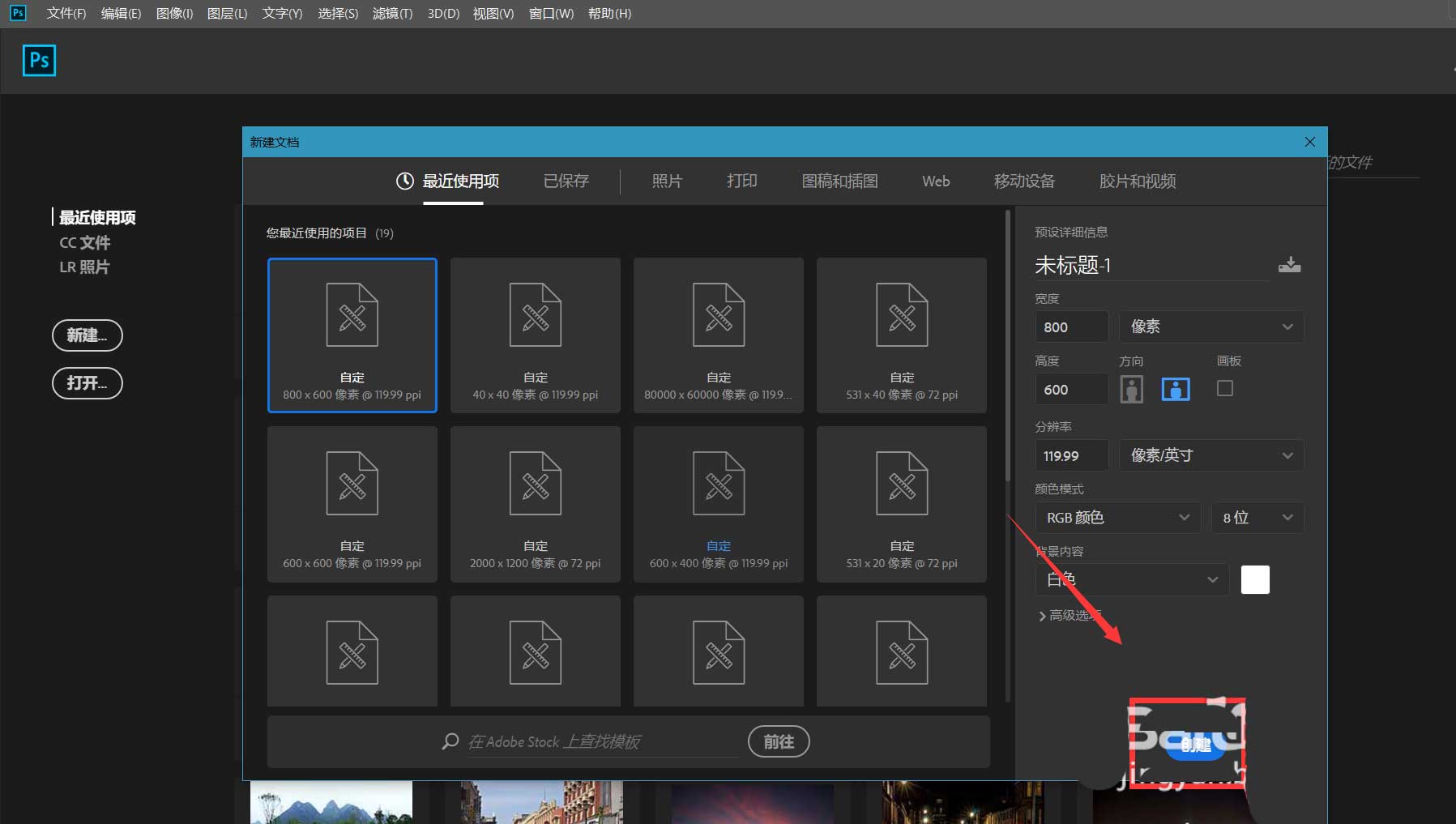Open mountain landscape thumbnail behind dialog
The height and width of the screenshot is (824, 1456).
coord(331,802)
